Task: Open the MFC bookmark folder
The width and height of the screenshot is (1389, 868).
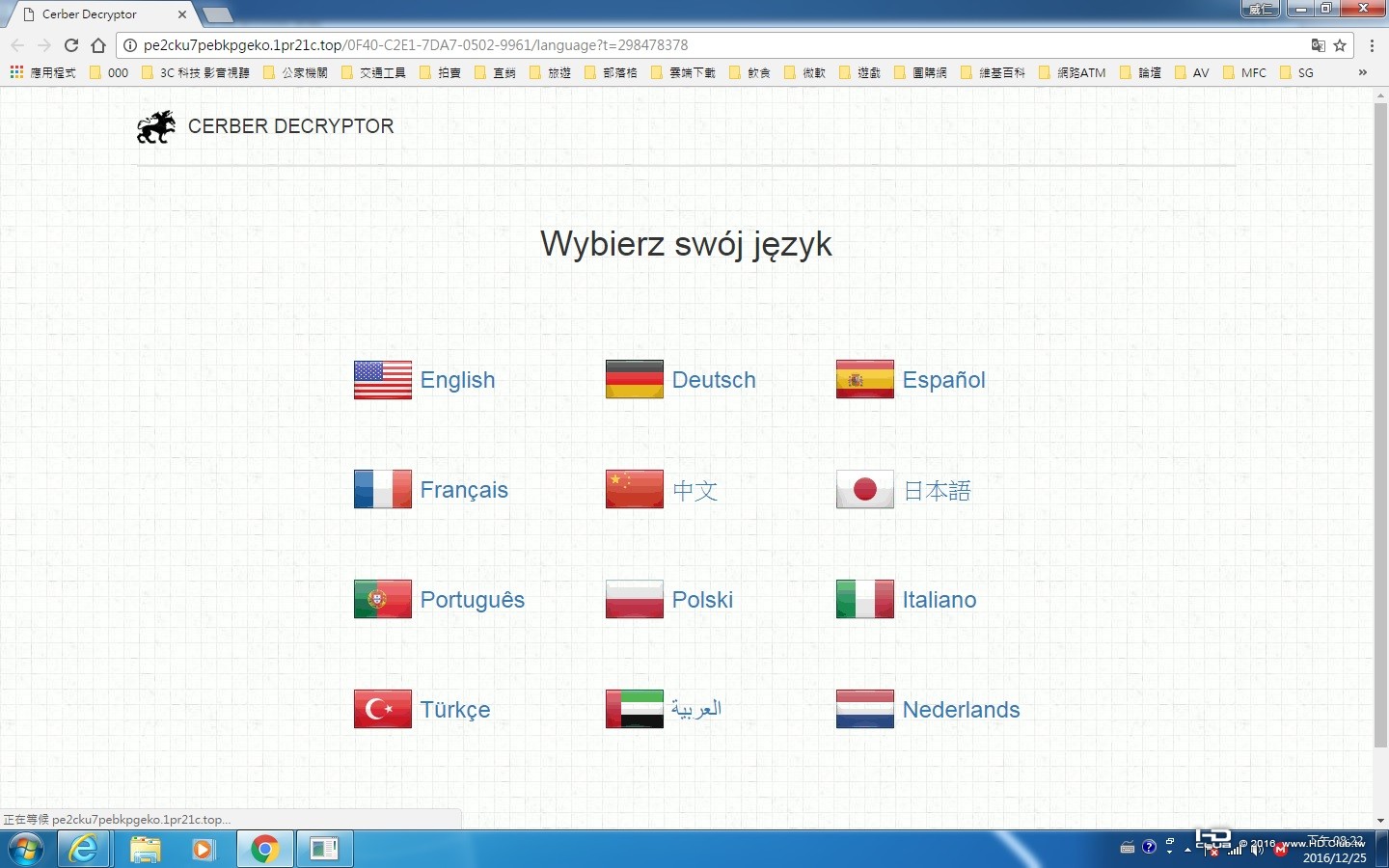Action: pos(1244,72)
